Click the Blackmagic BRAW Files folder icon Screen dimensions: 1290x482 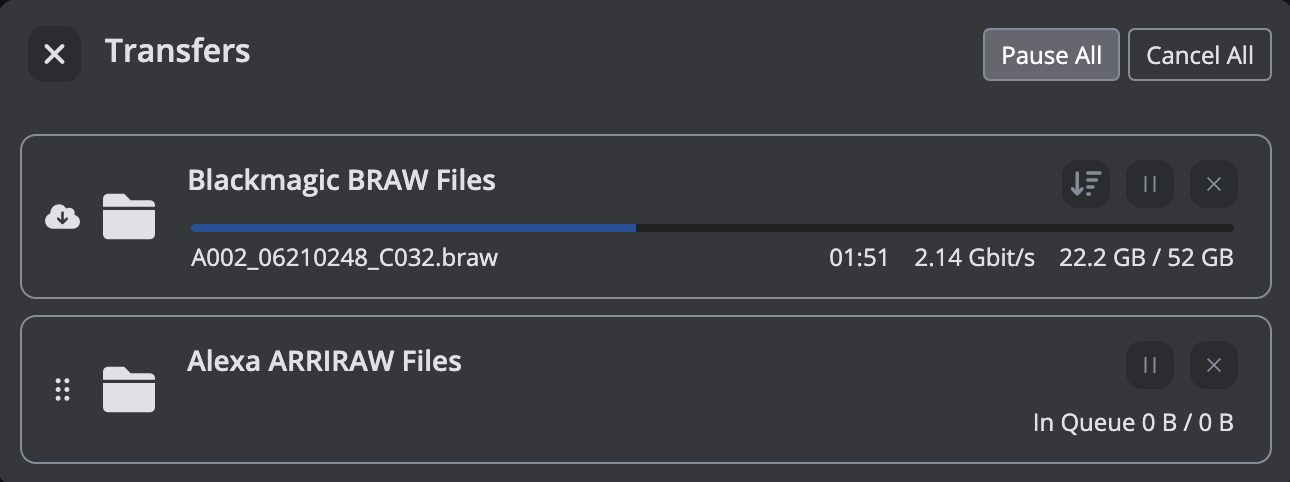(x=129, y=217)
